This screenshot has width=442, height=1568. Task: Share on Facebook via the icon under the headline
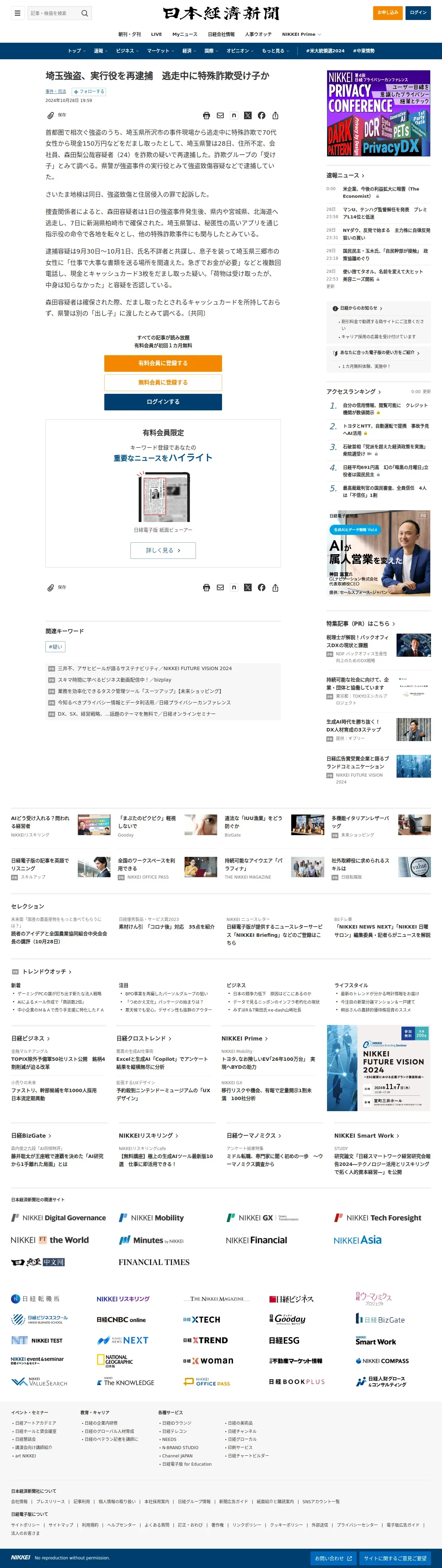(261, 115)
